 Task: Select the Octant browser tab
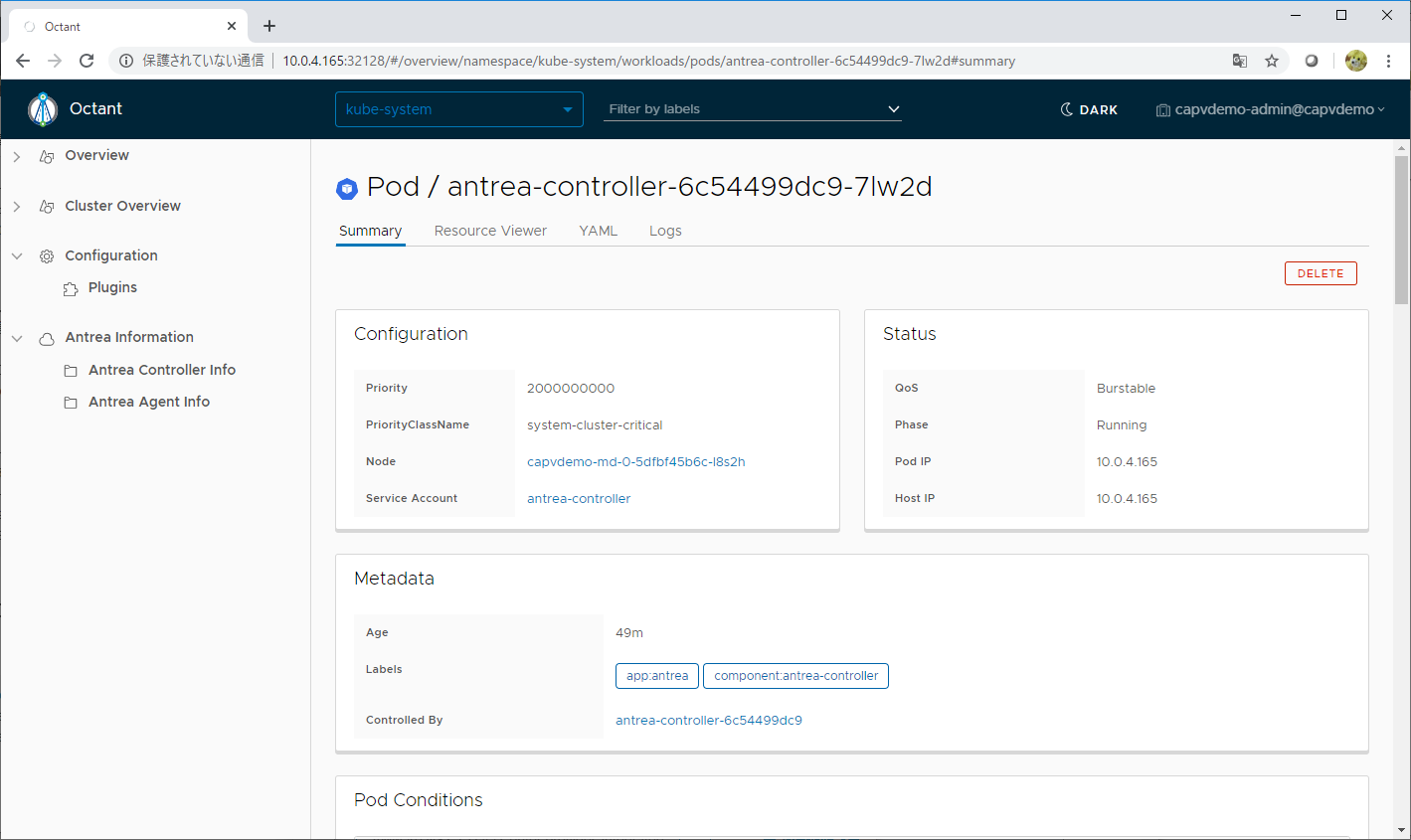click(x=127, y=26)
